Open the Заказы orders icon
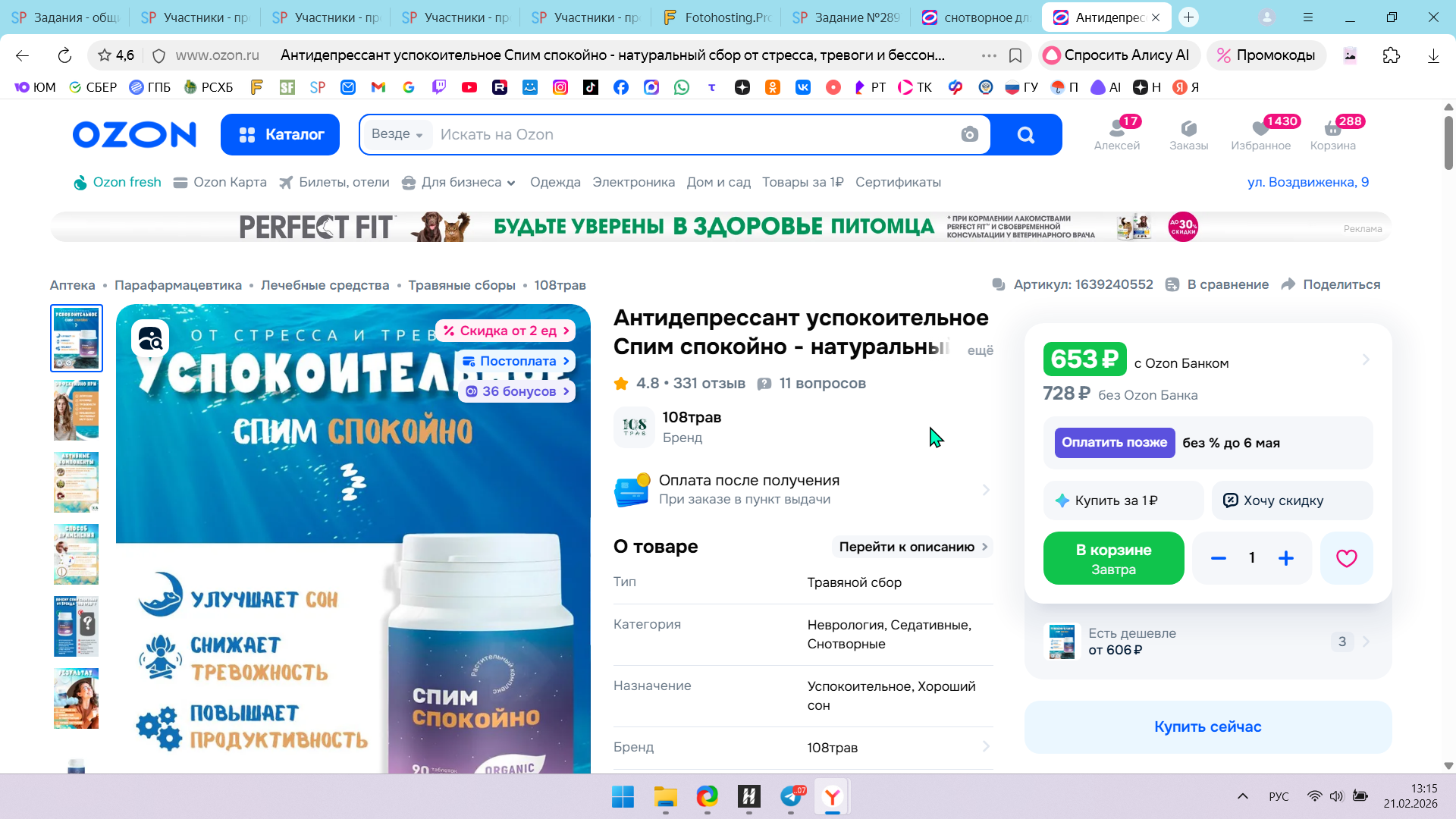Screen dimensions: 1456x819 pos(1188,134)
